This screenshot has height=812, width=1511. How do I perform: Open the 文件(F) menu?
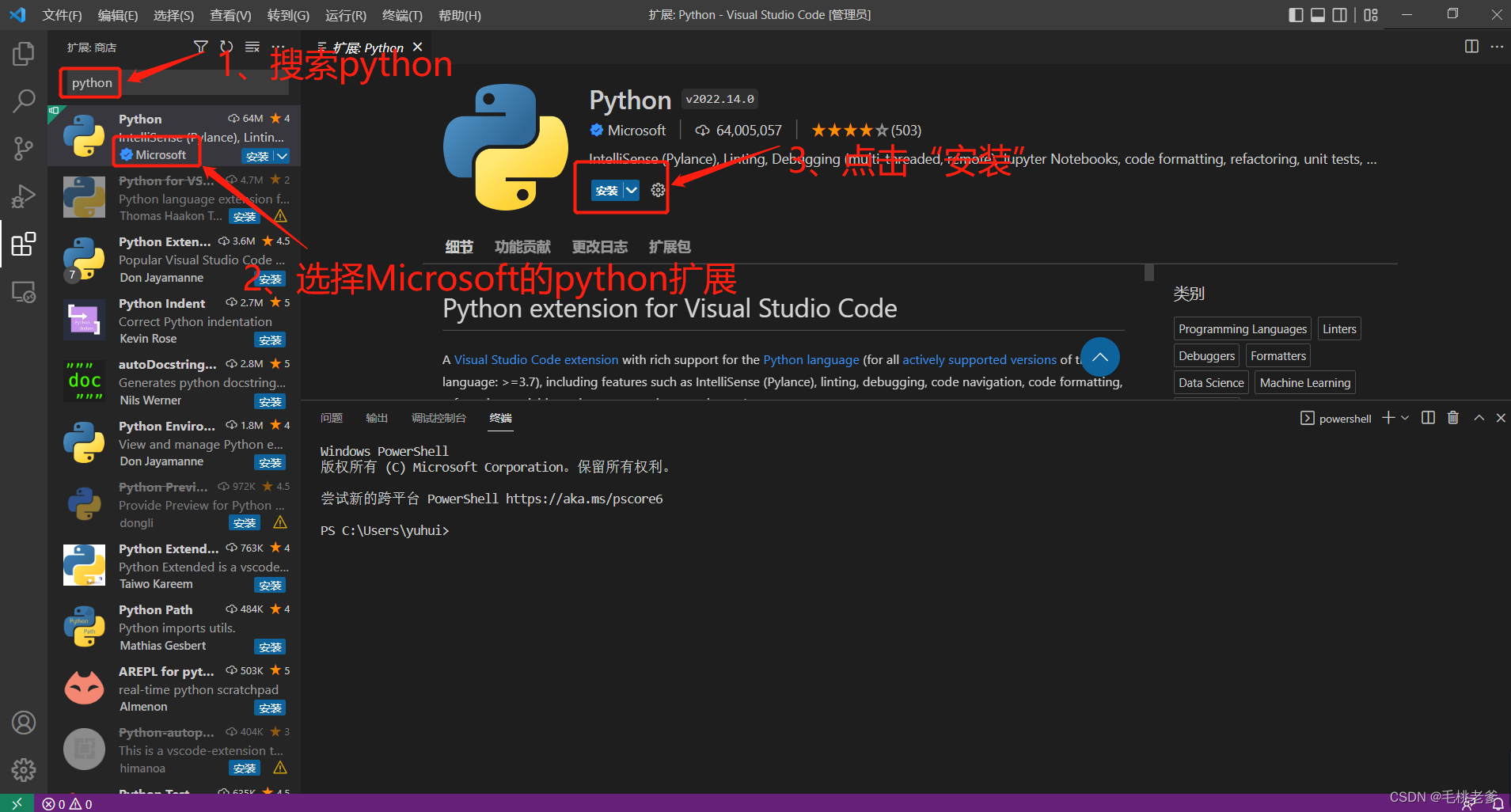(x=62, y=15)
